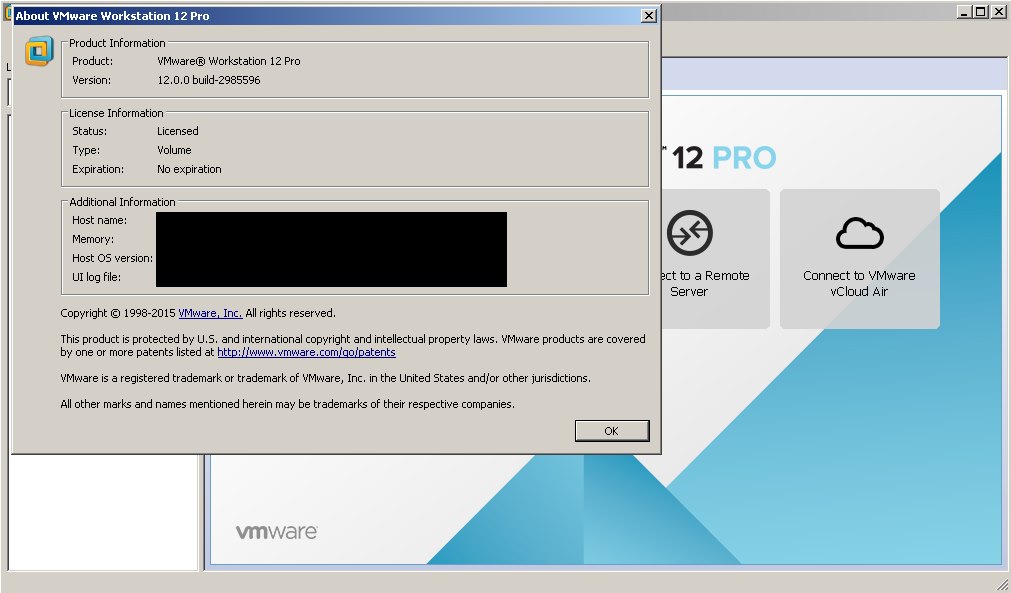
Task: Minimize the main VMware Workstation window
Action: pyautogui.click(x=964, y=12)
